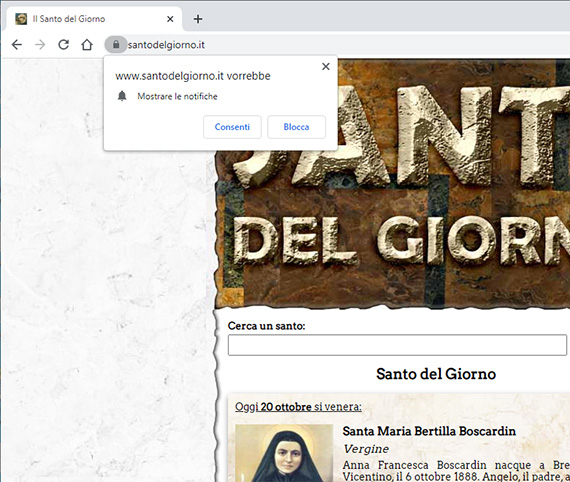This screenshot has width=570, height=482.
Task: Block notifications with Blocca button
Action: click(x=296, y=127)
